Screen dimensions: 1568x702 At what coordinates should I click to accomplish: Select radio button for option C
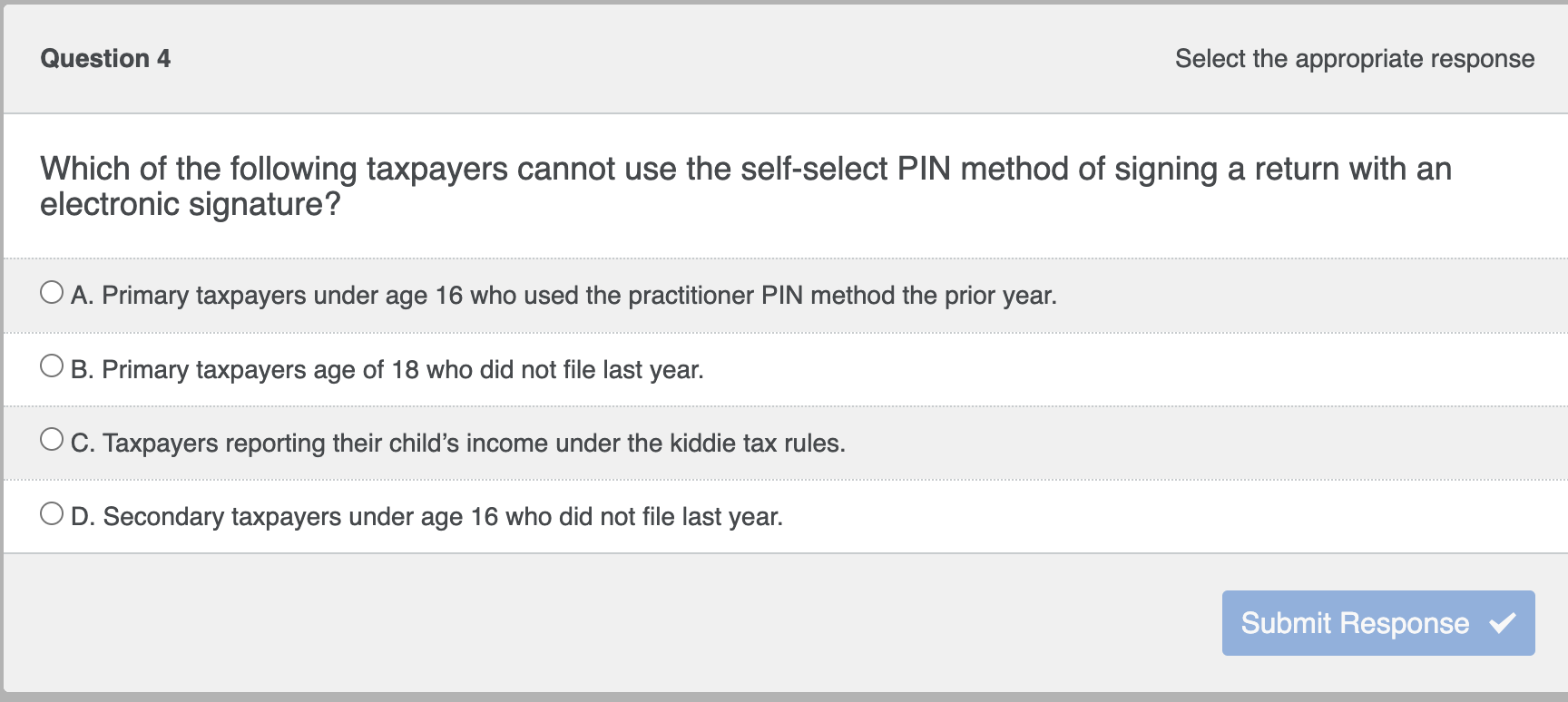(52, 438)
